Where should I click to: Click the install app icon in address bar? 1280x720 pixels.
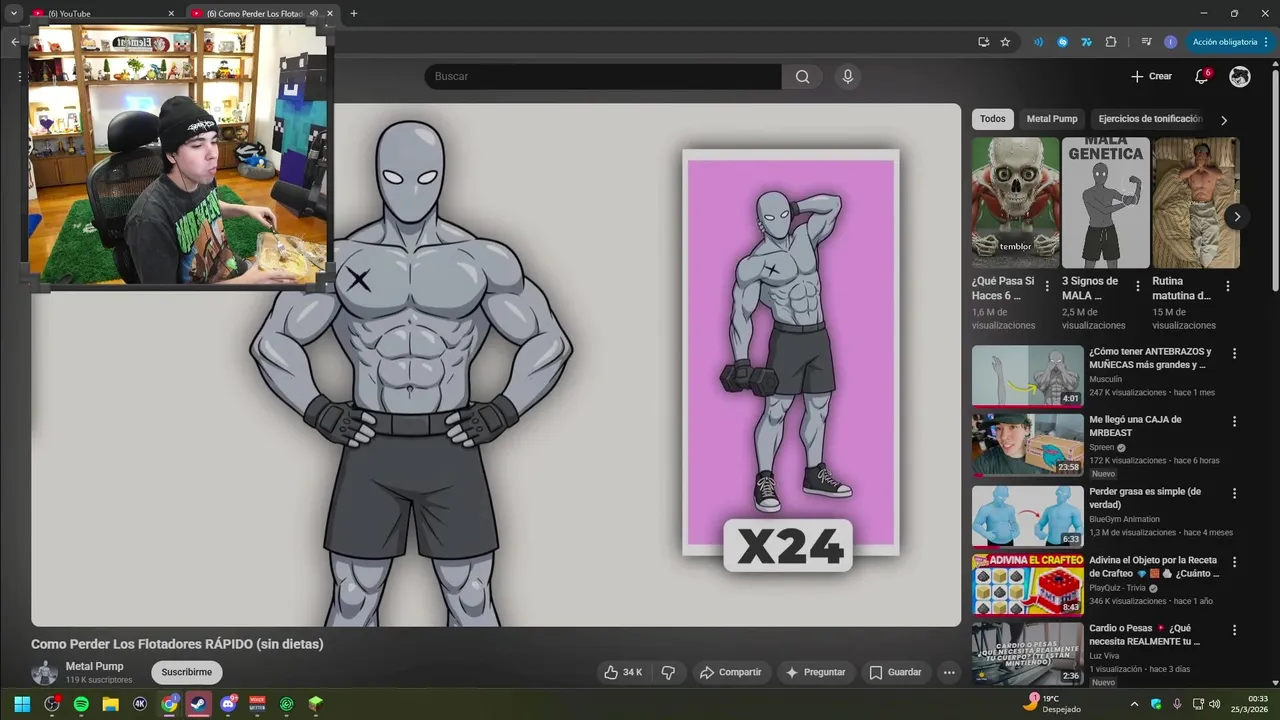point(984,42)
